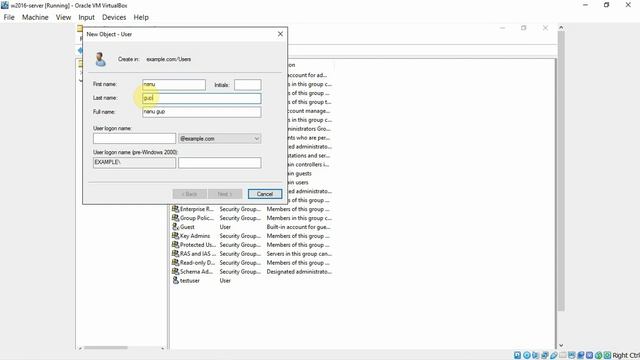The width and height of the screenshot is (640, 360).
Task: Click the virtualization CPU status icon
Action: [x=589, y=356]
